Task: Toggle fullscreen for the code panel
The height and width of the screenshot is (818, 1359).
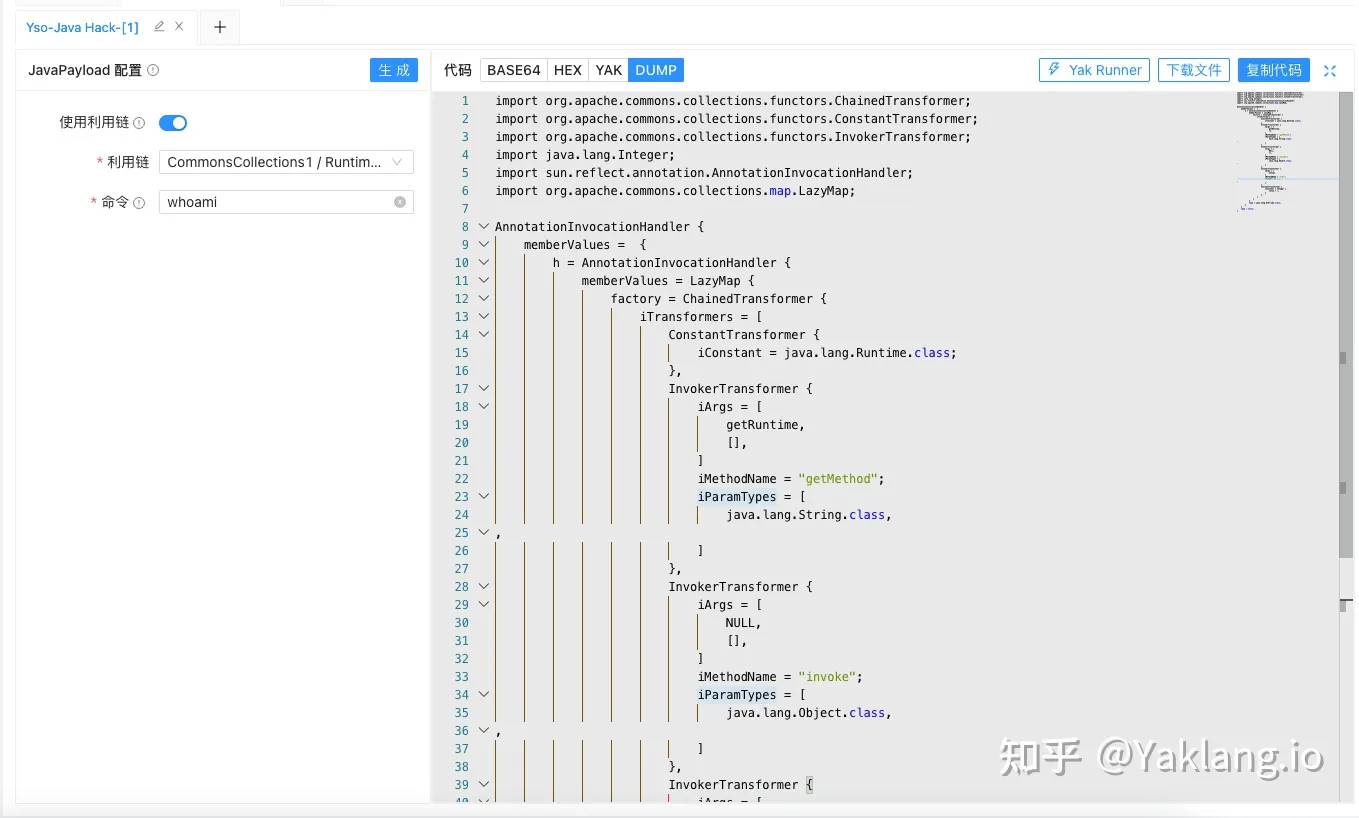Action: click(1330, 70)
